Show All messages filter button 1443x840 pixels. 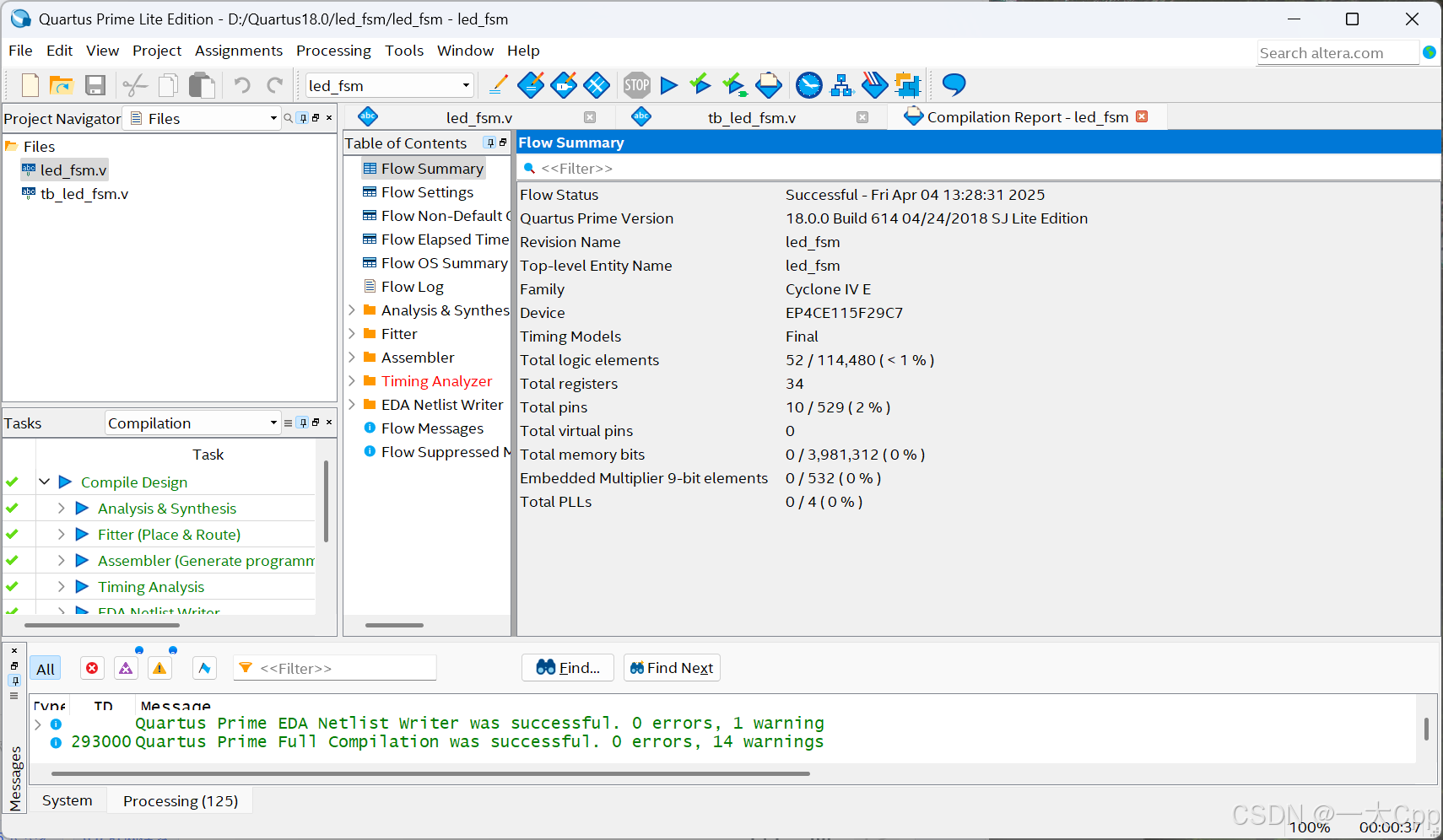coord(46,669)
